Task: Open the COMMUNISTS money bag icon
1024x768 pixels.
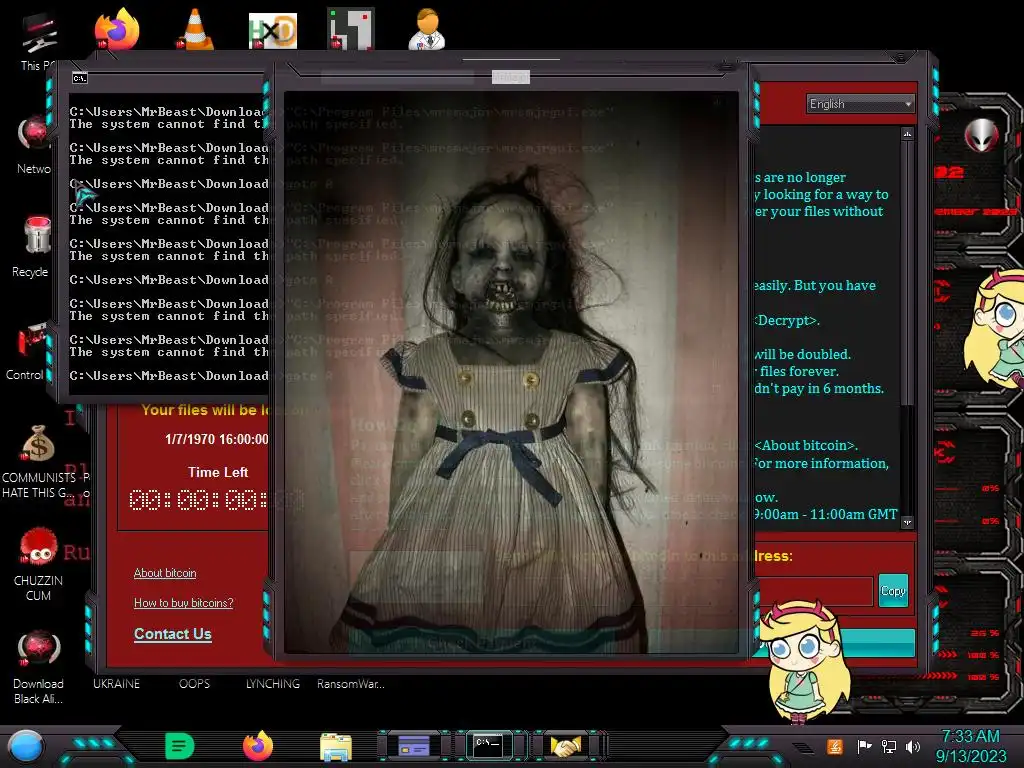Action: point(38,444)
